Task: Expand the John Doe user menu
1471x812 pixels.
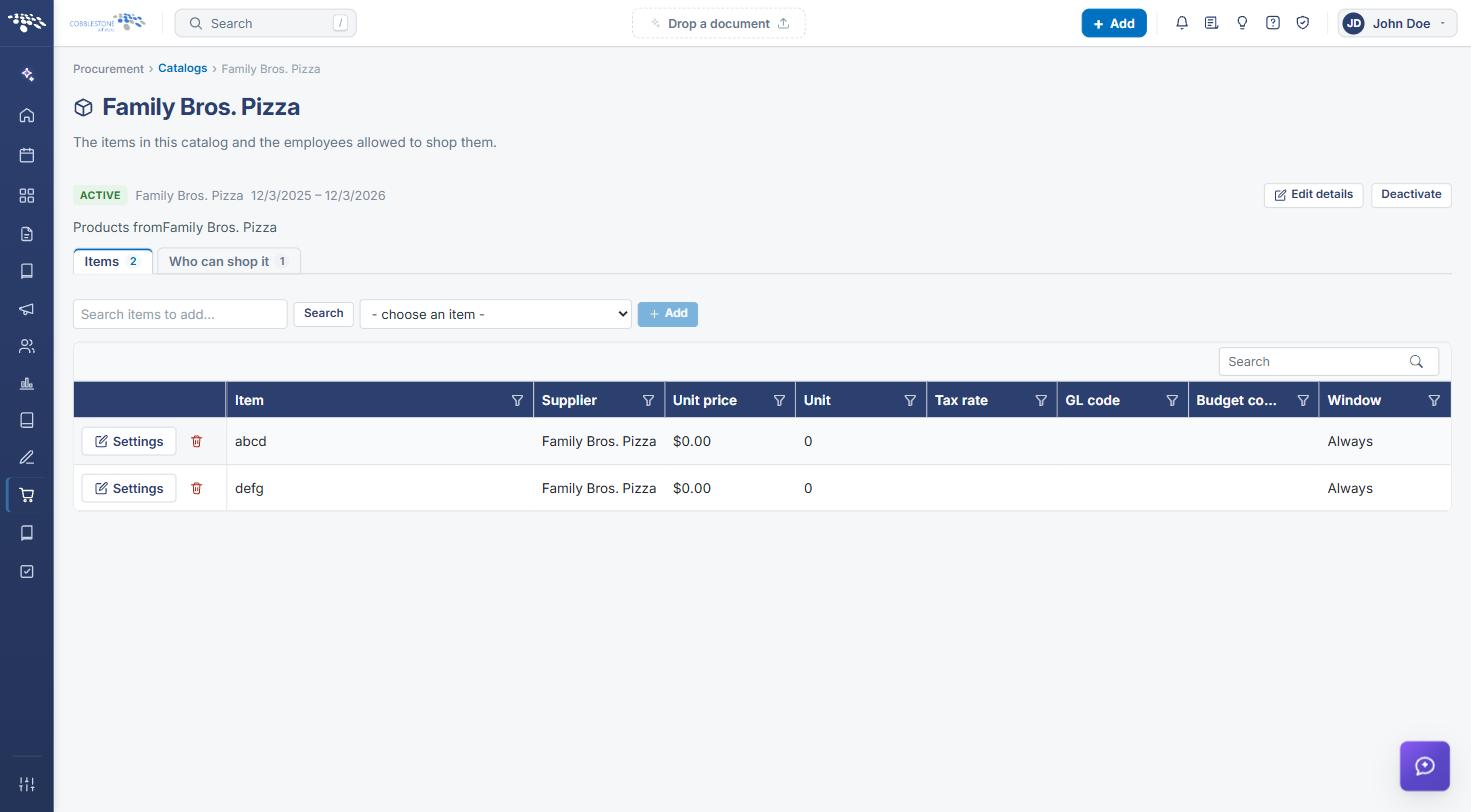Action: click(1398, 23)
